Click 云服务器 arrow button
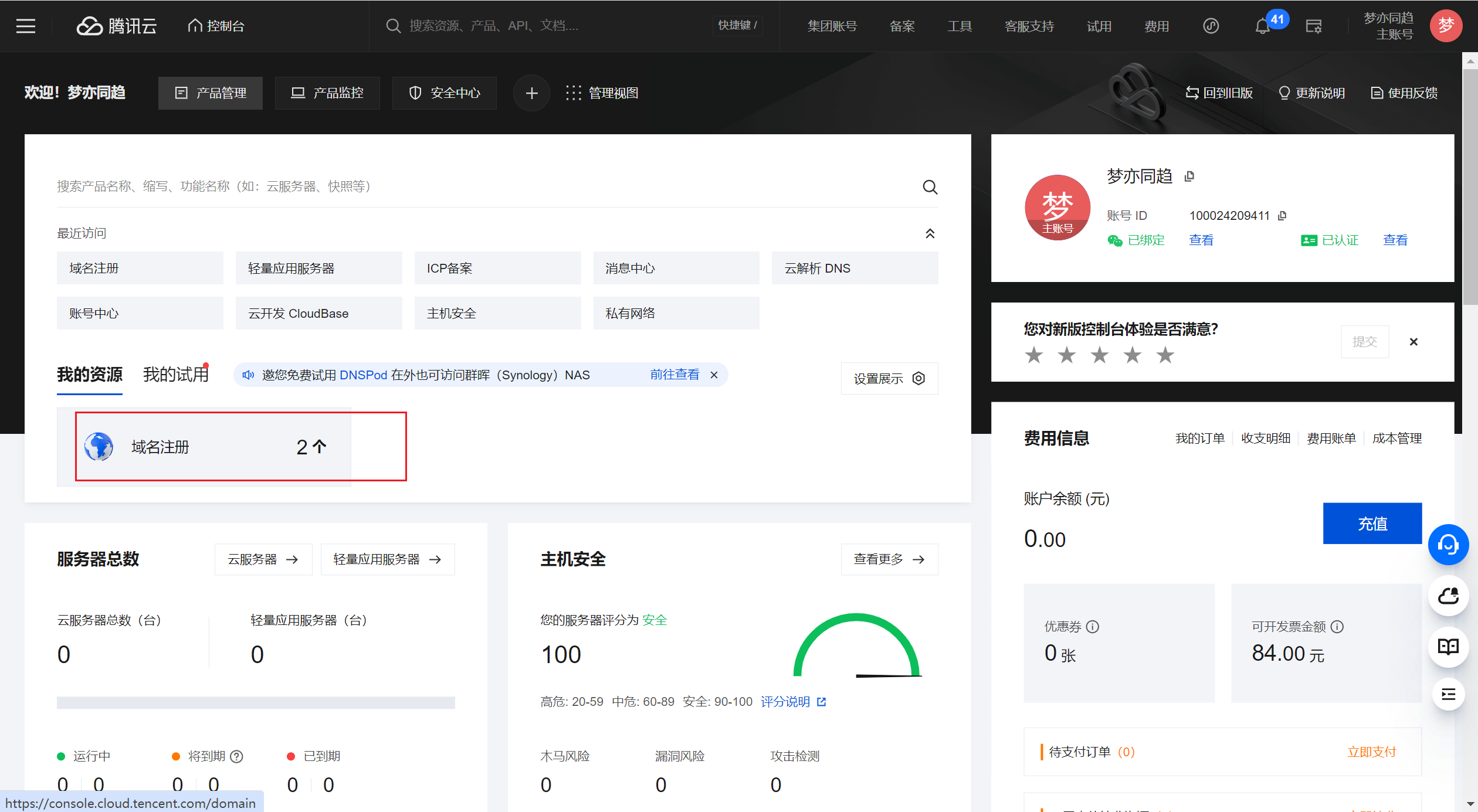 pyautogui.click(x=263, y=559)
